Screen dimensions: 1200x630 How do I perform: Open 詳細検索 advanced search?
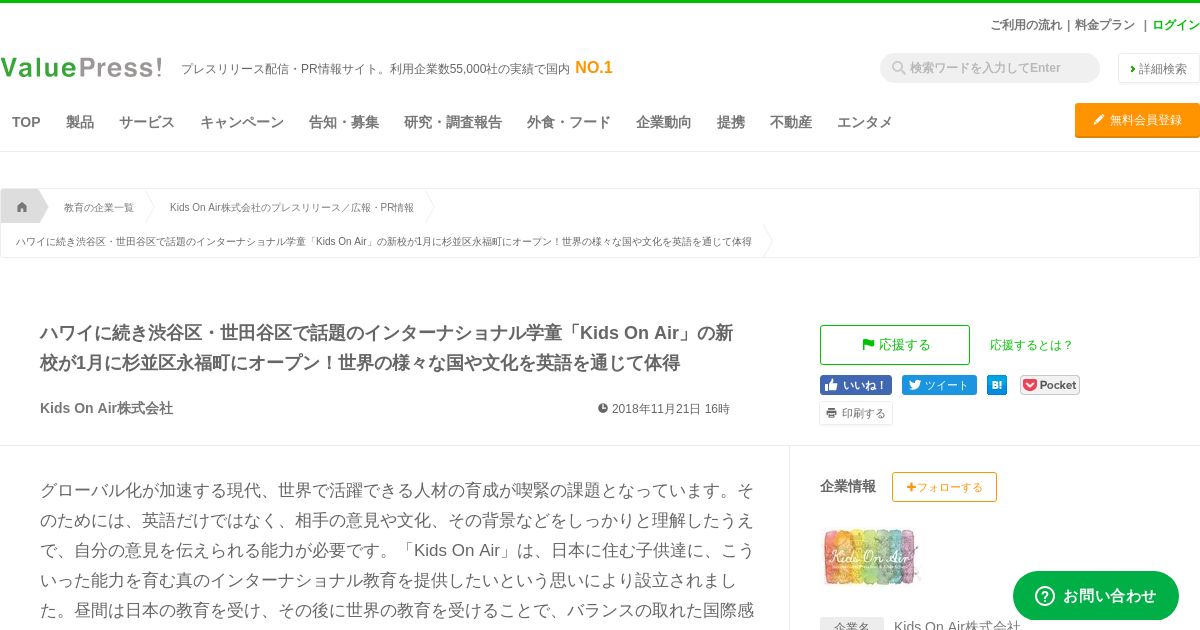1158,68
